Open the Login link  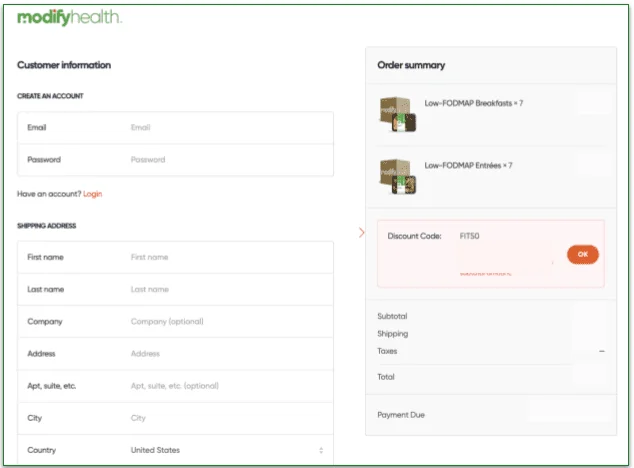point(93,194)
